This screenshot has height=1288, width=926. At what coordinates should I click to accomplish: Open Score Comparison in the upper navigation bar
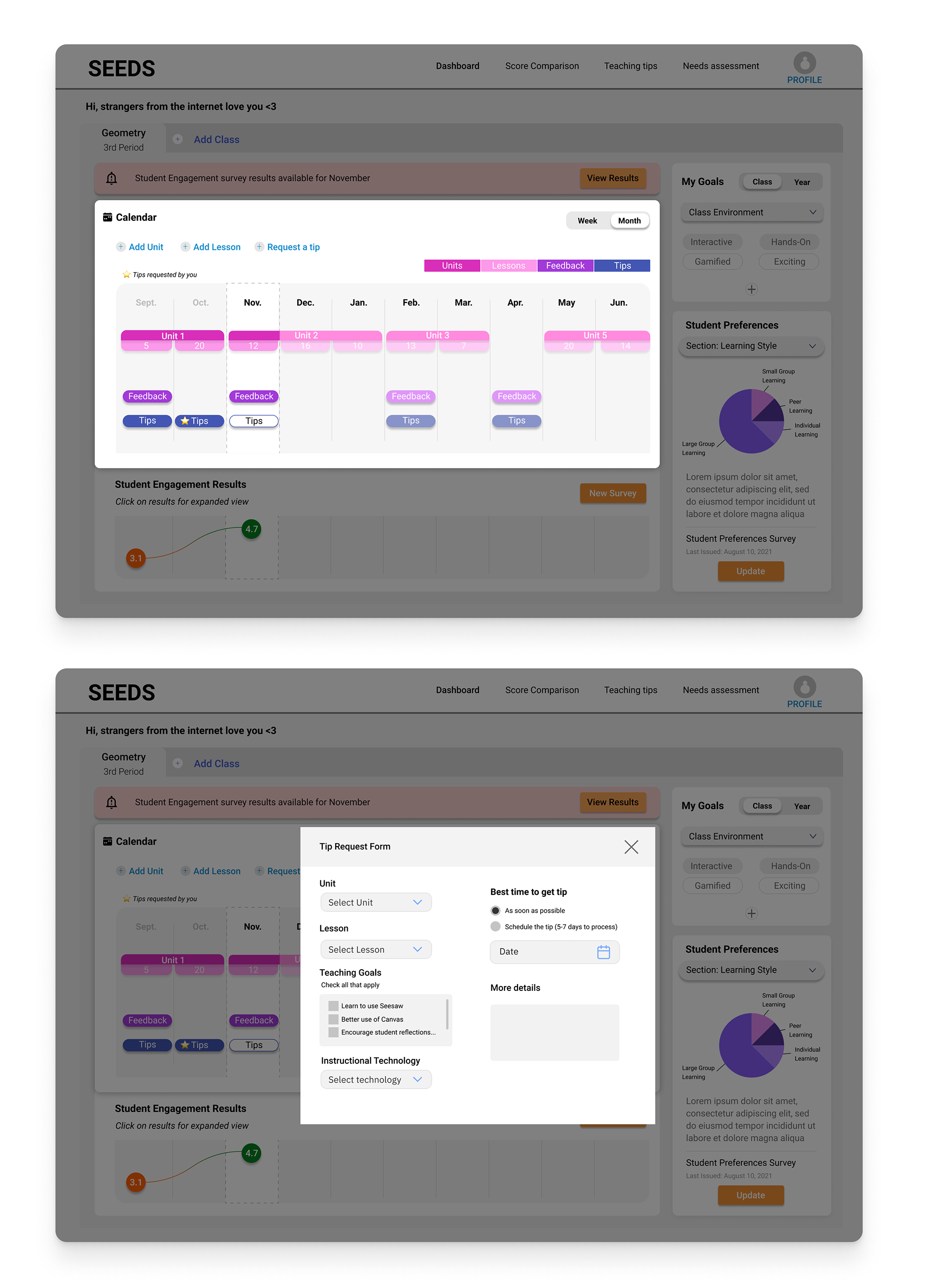click(x=542, y=66)
